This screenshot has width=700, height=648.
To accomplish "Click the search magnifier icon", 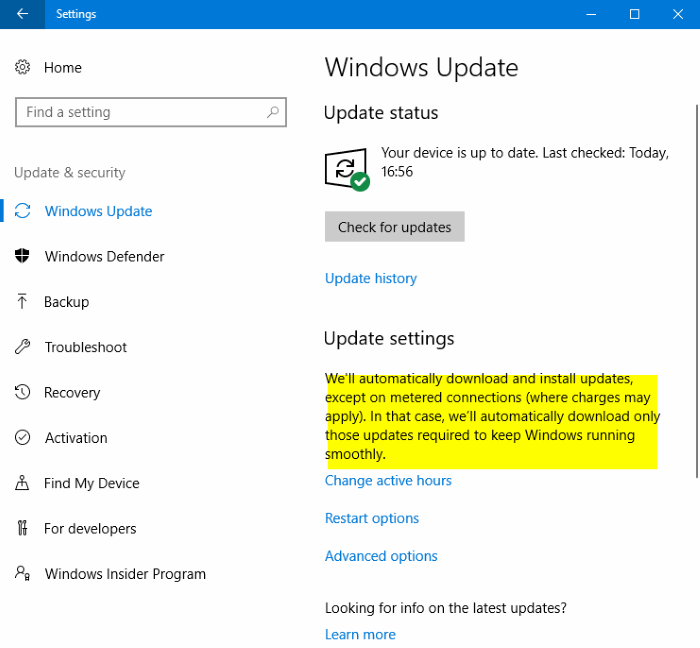I will tap(273, 112).
